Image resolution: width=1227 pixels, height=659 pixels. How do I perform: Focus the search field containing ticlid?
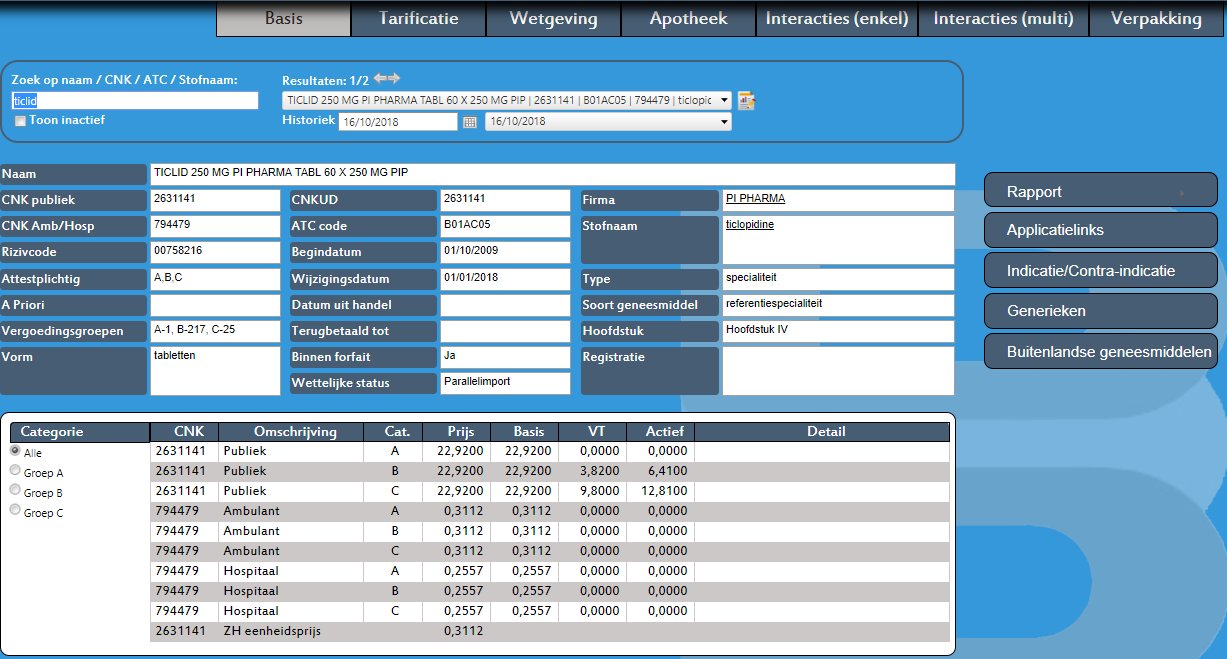(x=134, y=100)
